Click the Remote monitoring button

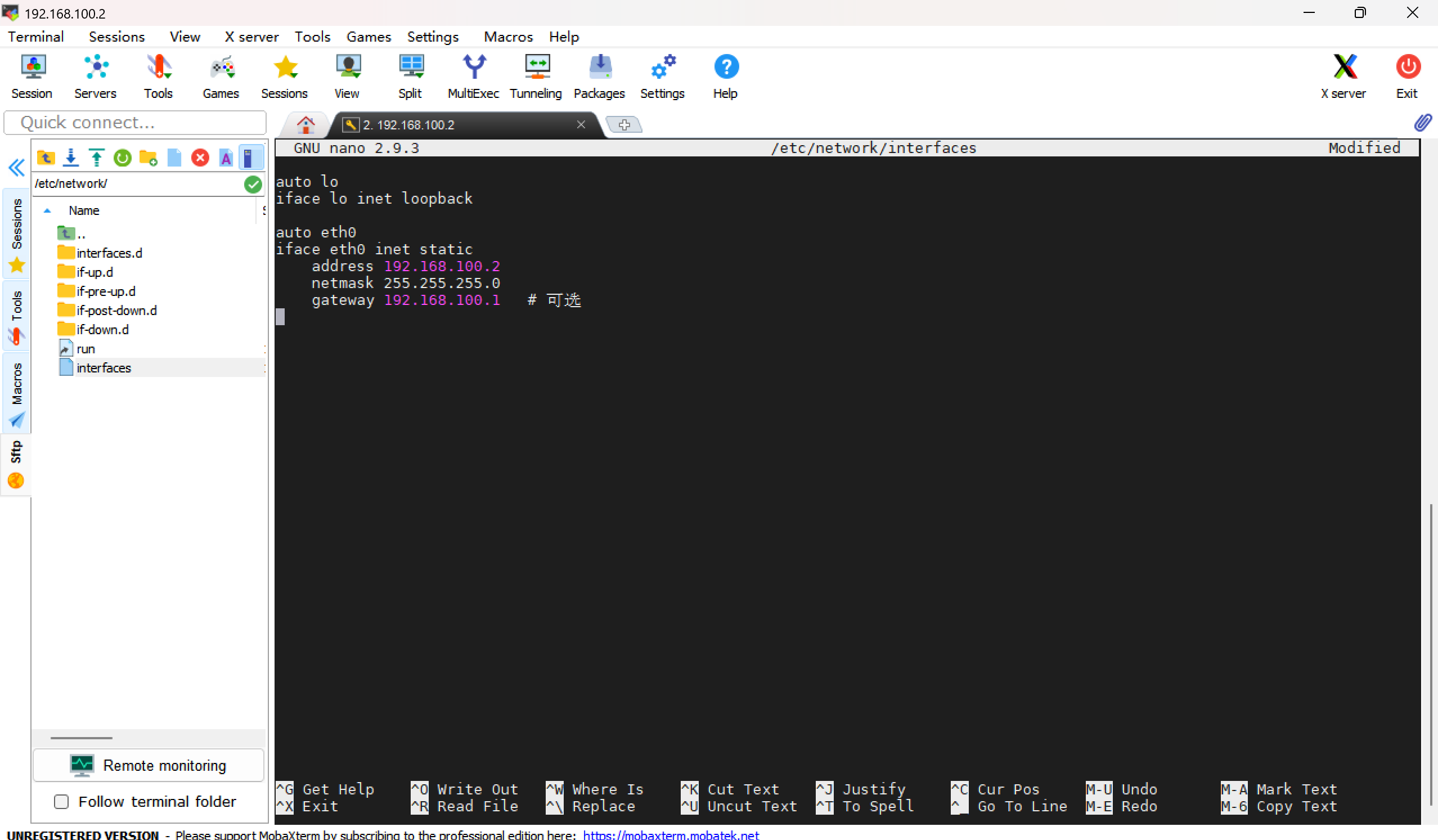149,766
